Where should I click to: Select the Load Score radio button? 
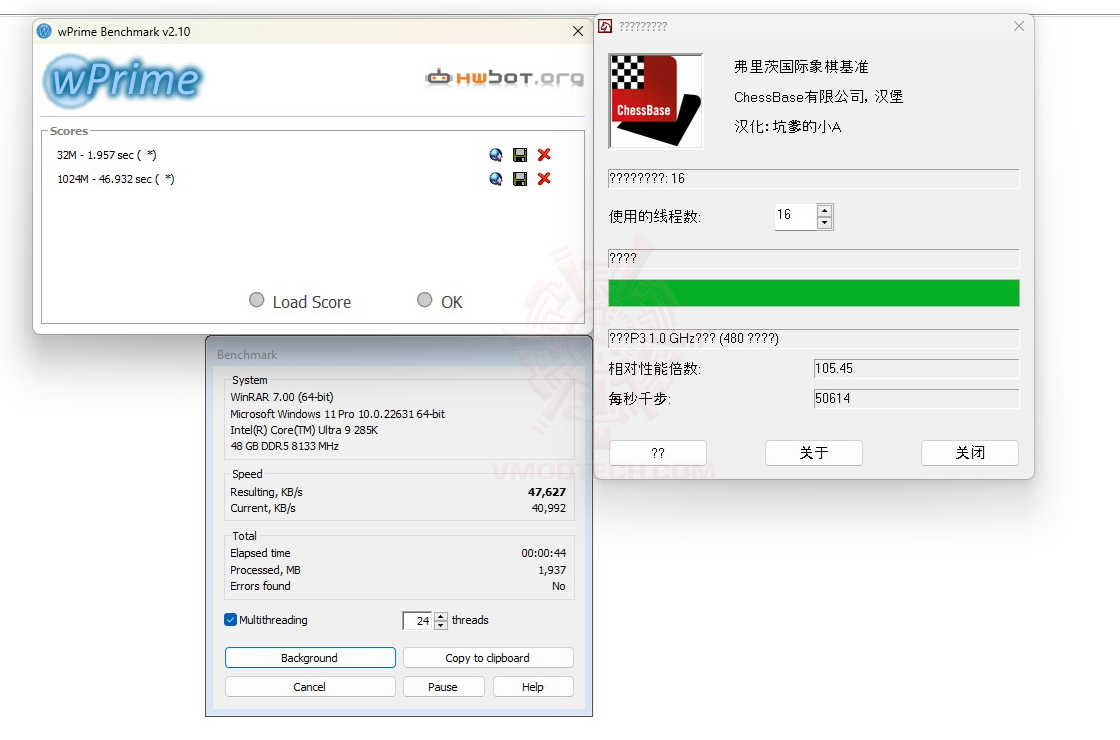256,301
